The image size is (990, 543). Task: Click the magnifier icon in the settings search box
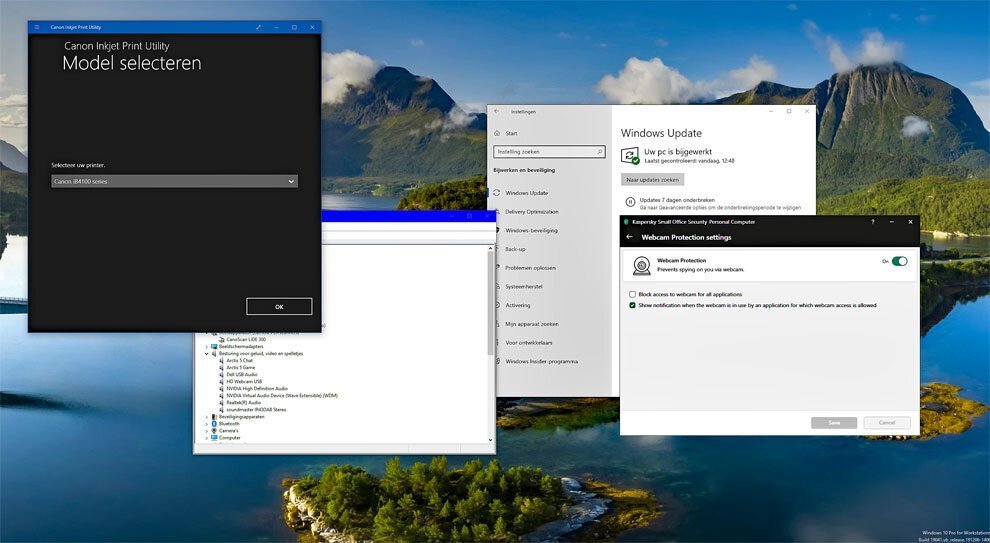pos(599,152)
